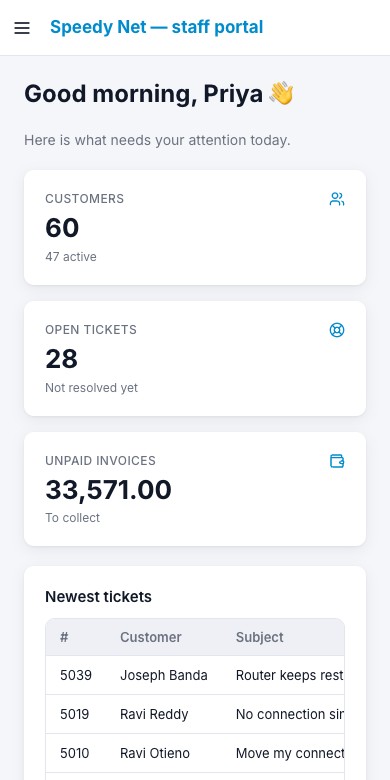Screen dimensions: 390x780
Task: Click the customers people icon
Action: click(x=337, y=199)
